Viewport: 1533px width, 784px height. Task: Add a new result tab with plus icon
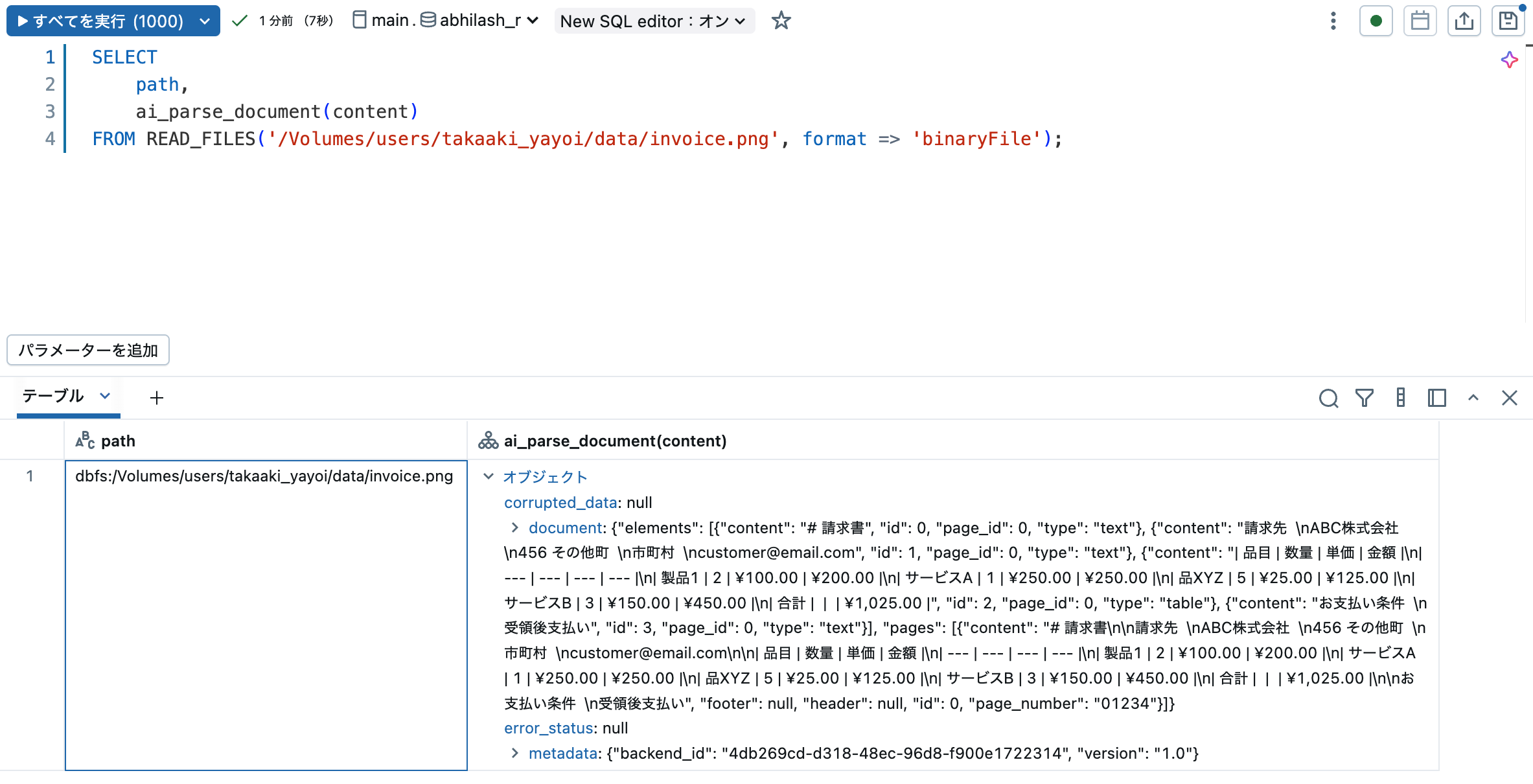pos(156,397)
